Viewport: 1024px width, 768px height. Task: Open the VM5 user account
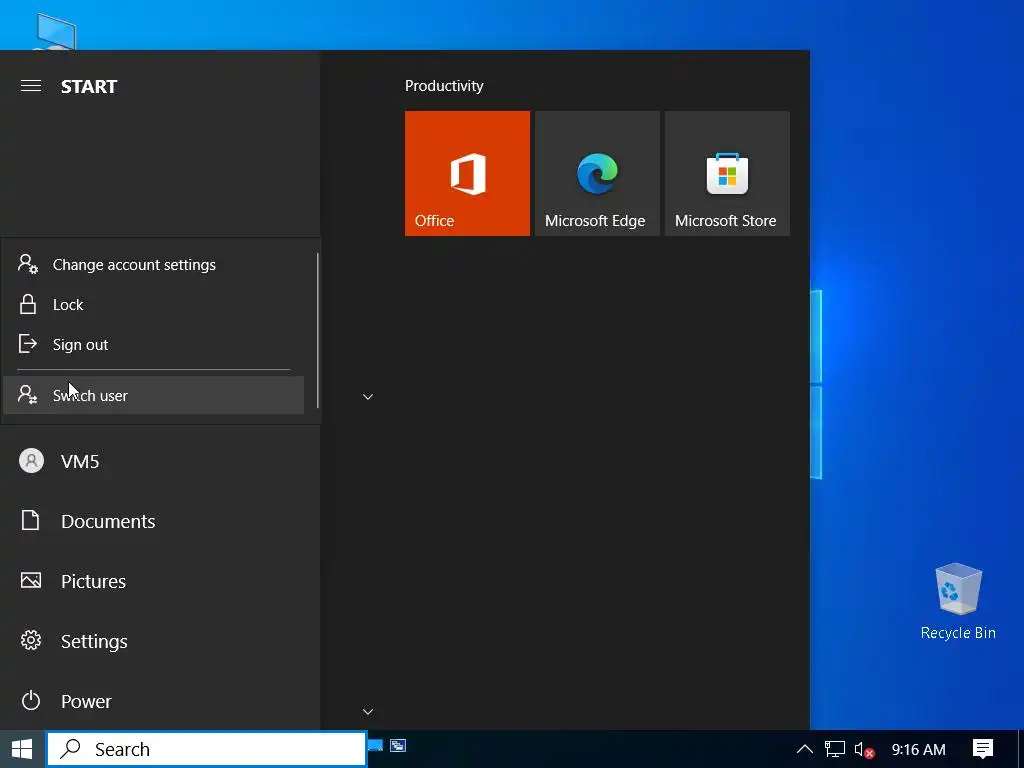[160, 461]
